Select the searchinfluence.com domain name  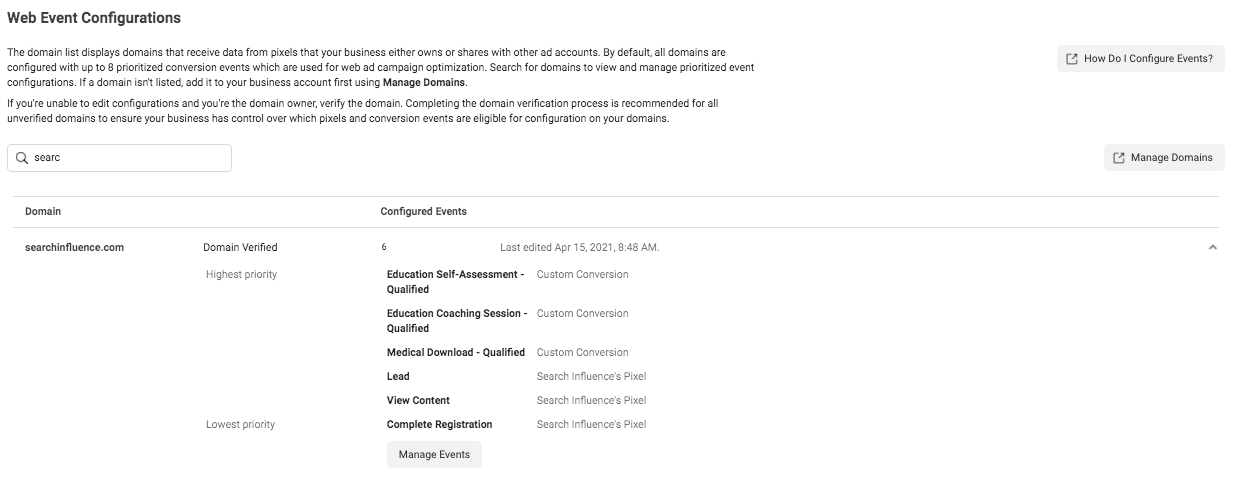click(74, 247)
